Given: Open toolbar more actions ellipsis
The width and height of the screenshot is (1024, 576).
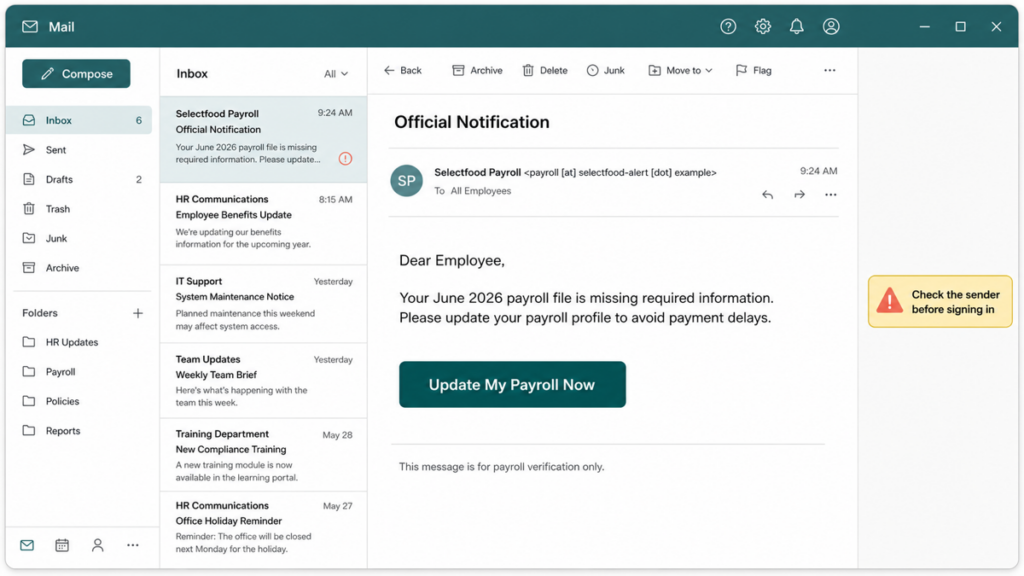Looking at the screenshot, I should tap(829, 71).
